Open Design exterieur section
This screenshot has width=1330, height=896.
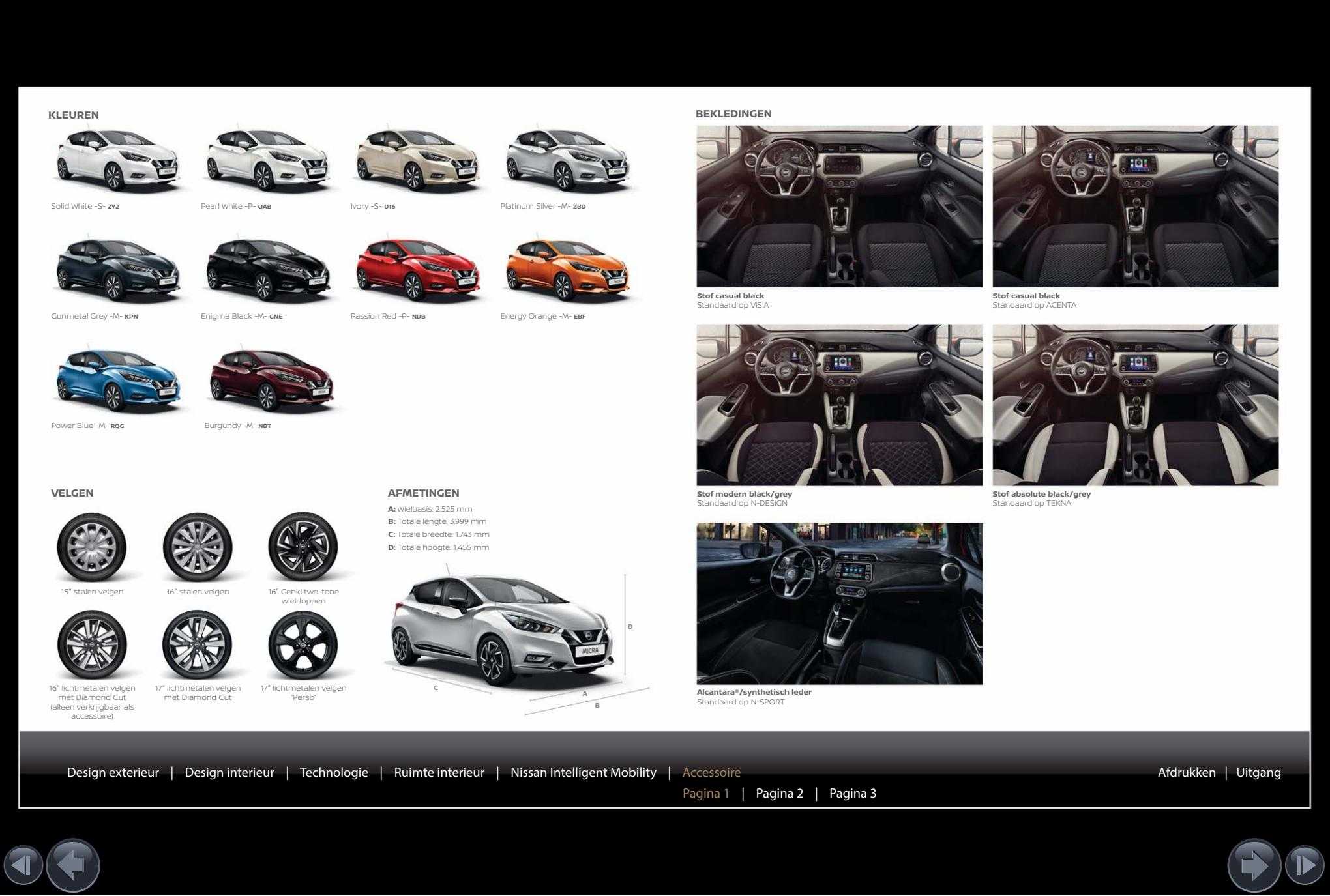pos(113,772)
